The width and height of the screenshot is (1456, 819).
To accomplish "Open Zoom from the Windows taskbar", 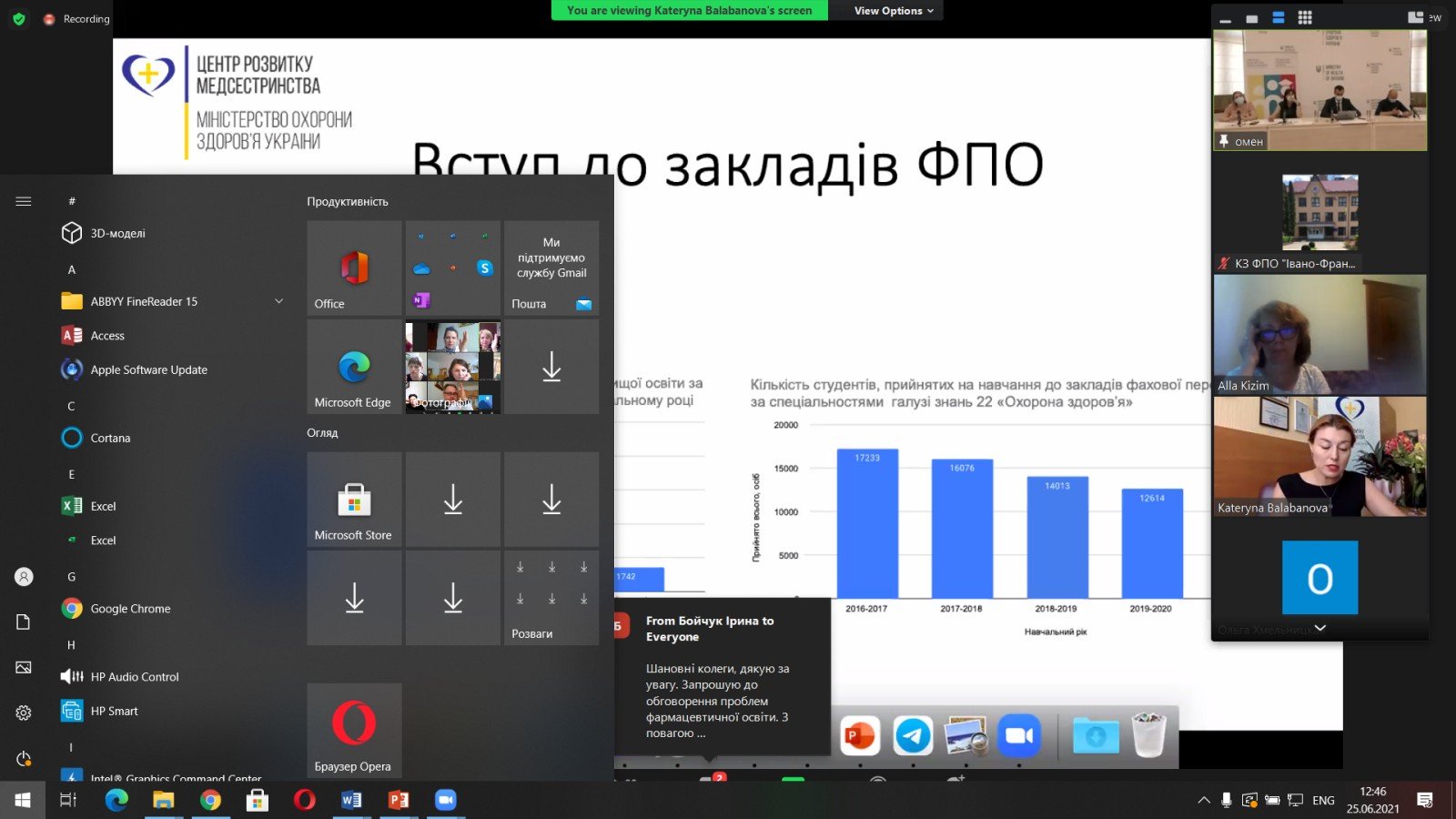I will coord(445,800).
